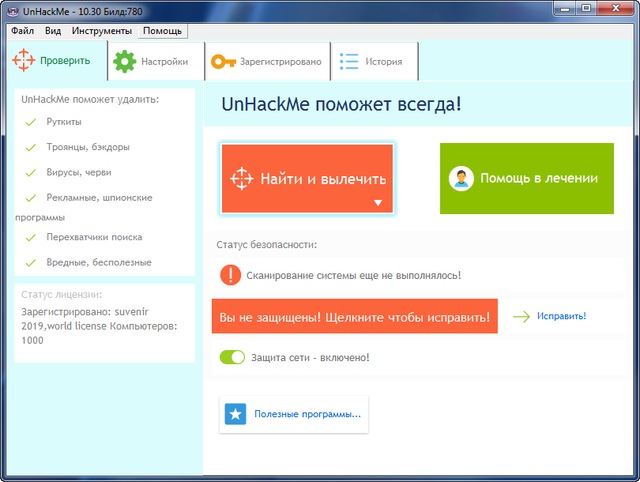Click the green gear Настройки icon

(x=124, y=62)
